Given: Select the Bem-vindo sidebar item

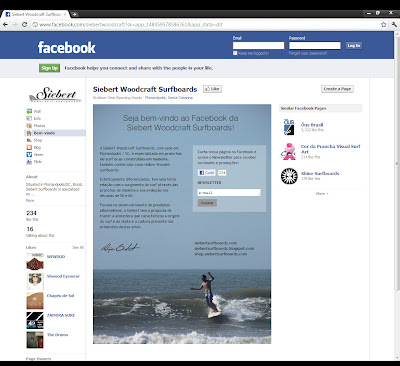Looking at the screenshot, I should pos(55,133).
